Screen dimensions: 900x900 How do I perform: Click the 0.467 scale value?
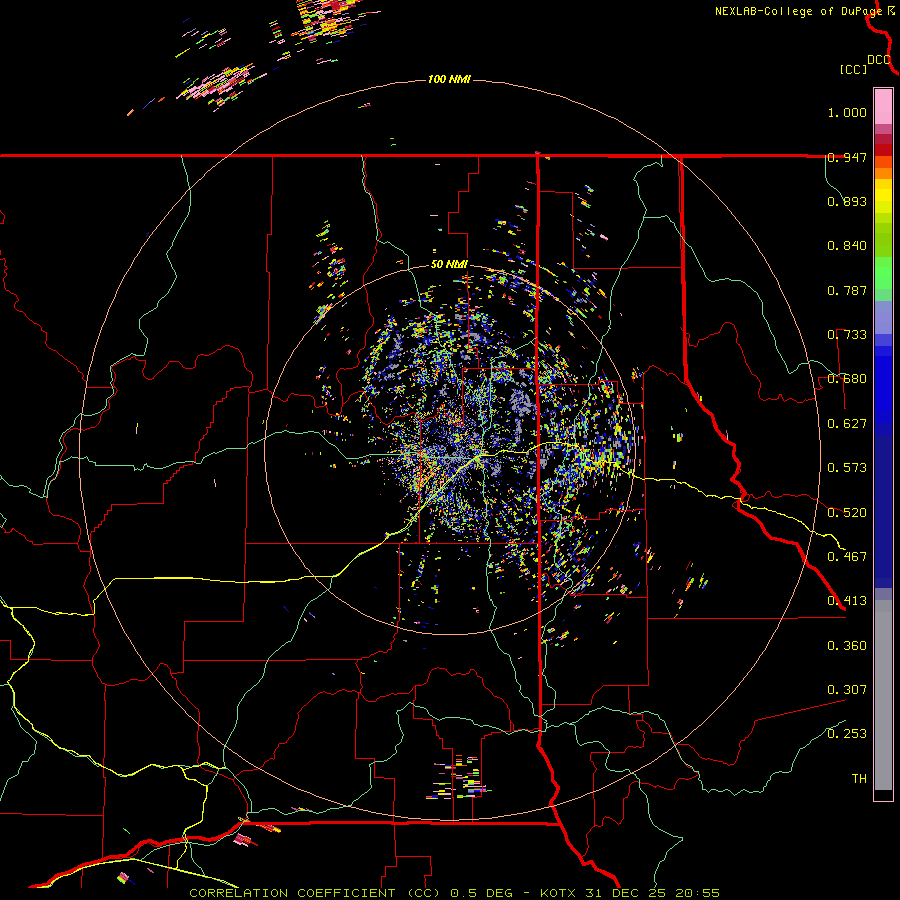point(847,557)
